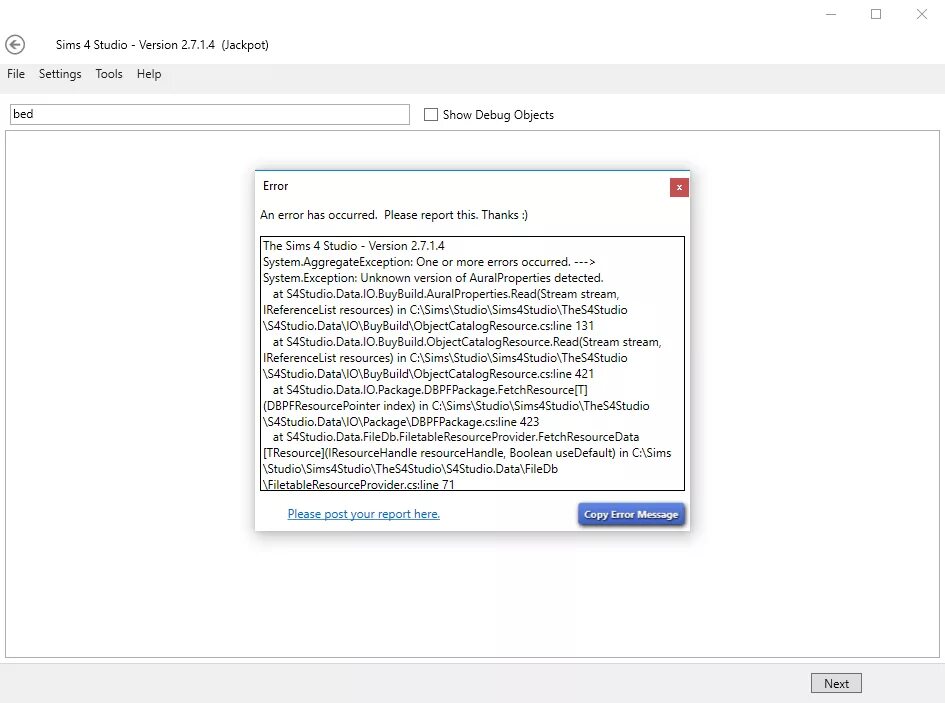Close the Sims 4 Studio window

(x=921, y=14)
